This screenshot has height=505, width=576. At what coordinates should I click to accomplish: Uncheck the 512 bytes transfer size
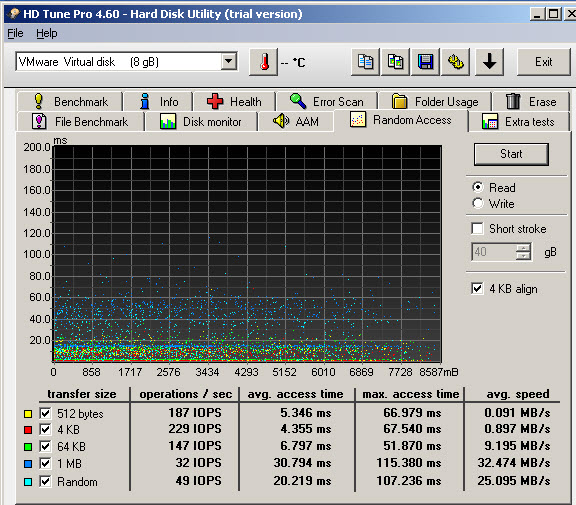tap(45, 413)
